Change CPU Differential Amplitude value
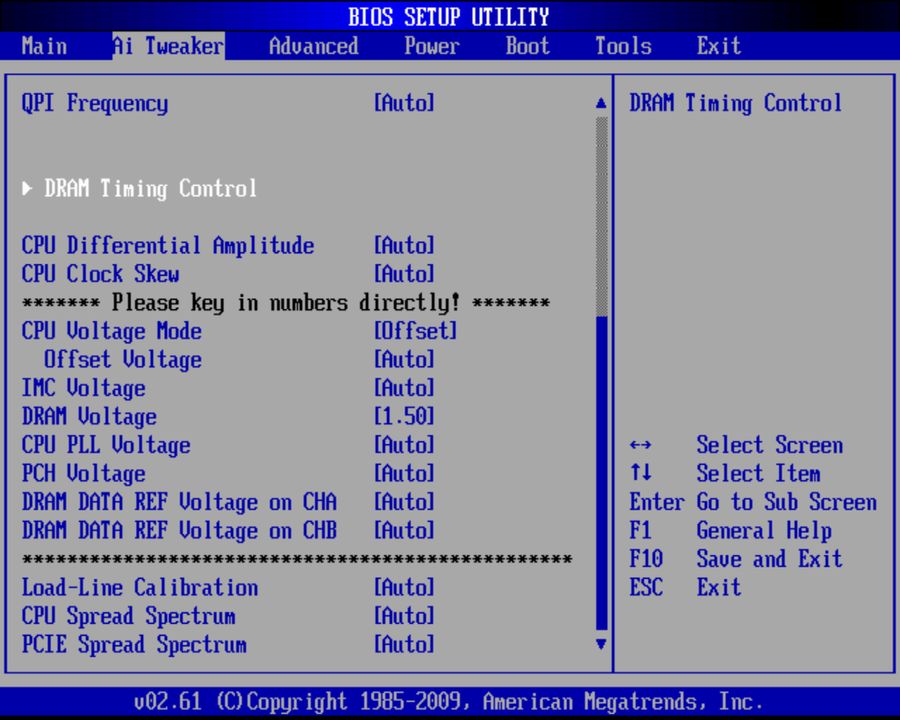900x720 pixels. (x=404, y=246)
